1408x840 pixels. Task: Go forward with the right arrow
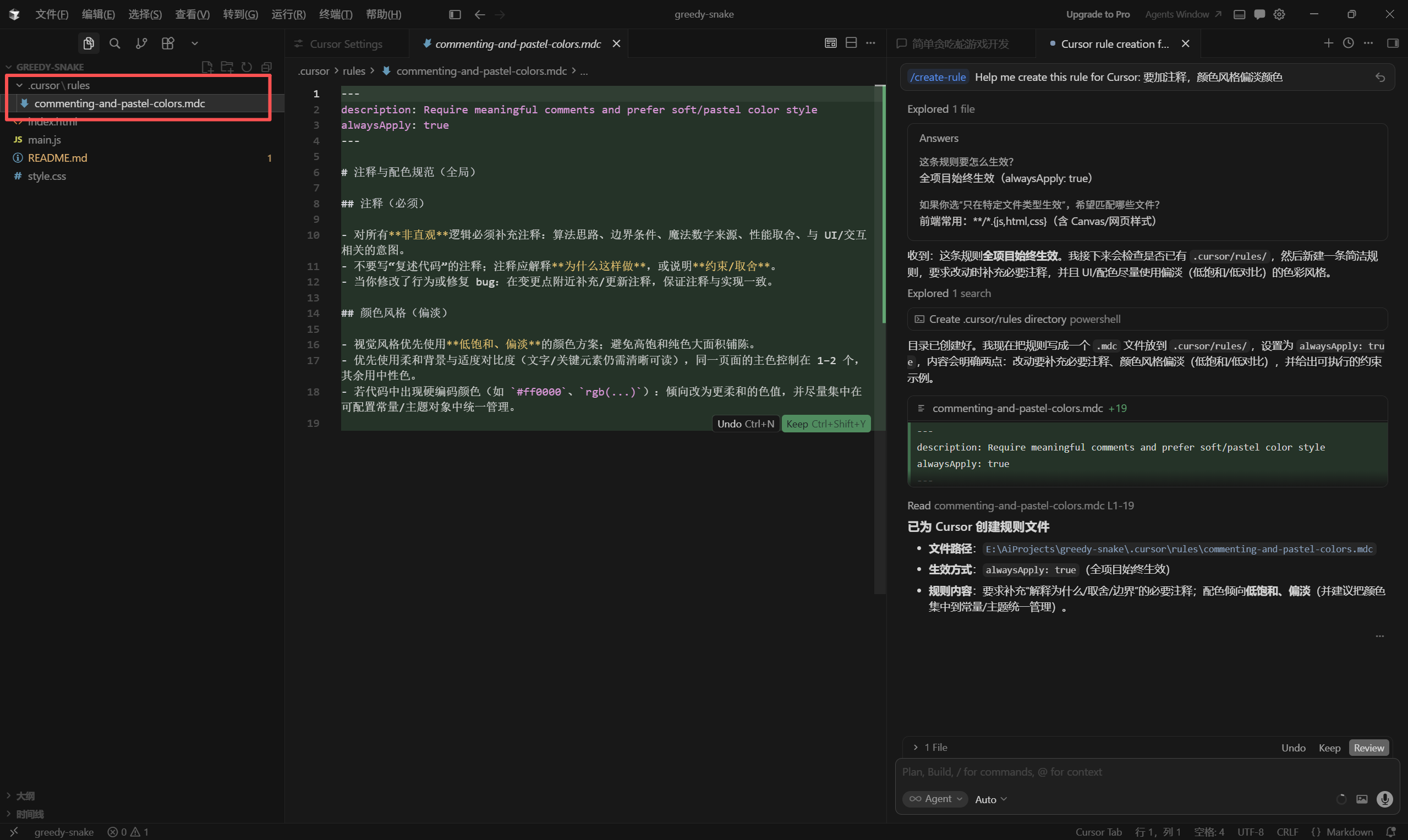(500, 14)
